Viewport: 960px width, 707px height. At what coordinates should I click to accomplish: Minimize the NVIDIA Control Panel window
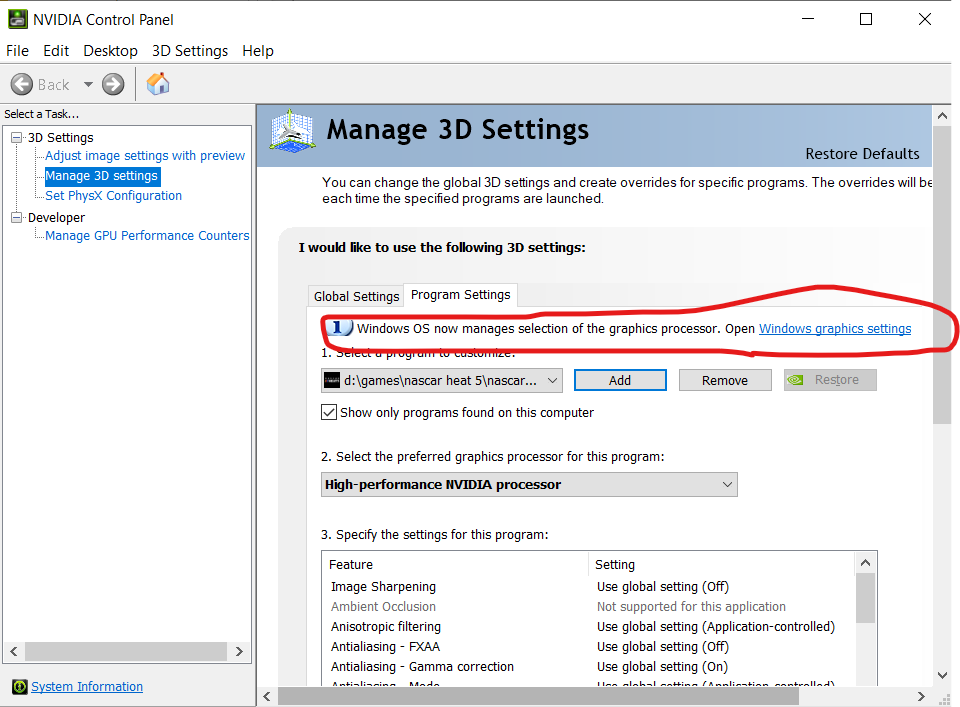[x=808, y=19]
